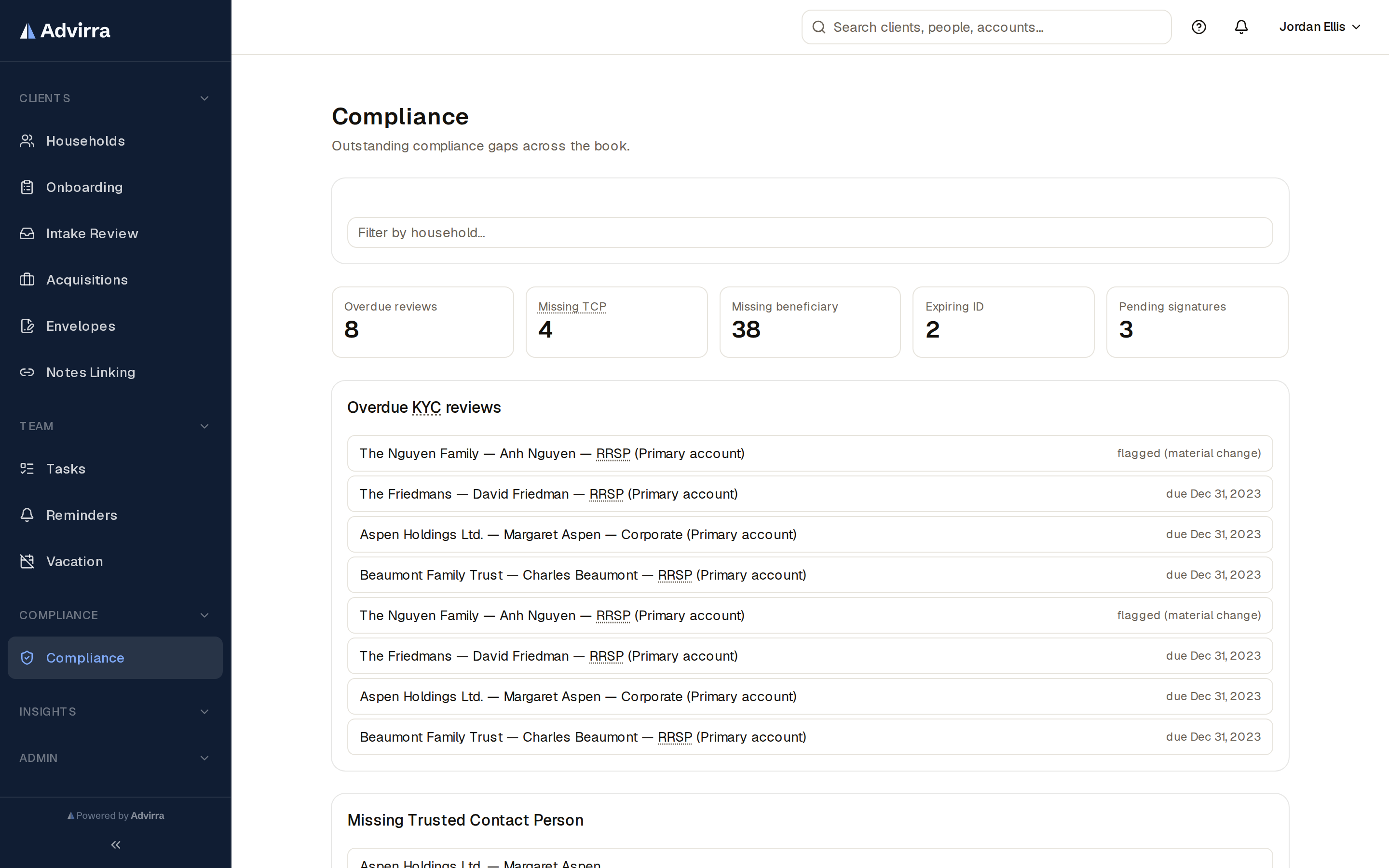Click the KYC abbreviation in heading
The width and height of the screenshot is (1389, 868).
(426, 407)
